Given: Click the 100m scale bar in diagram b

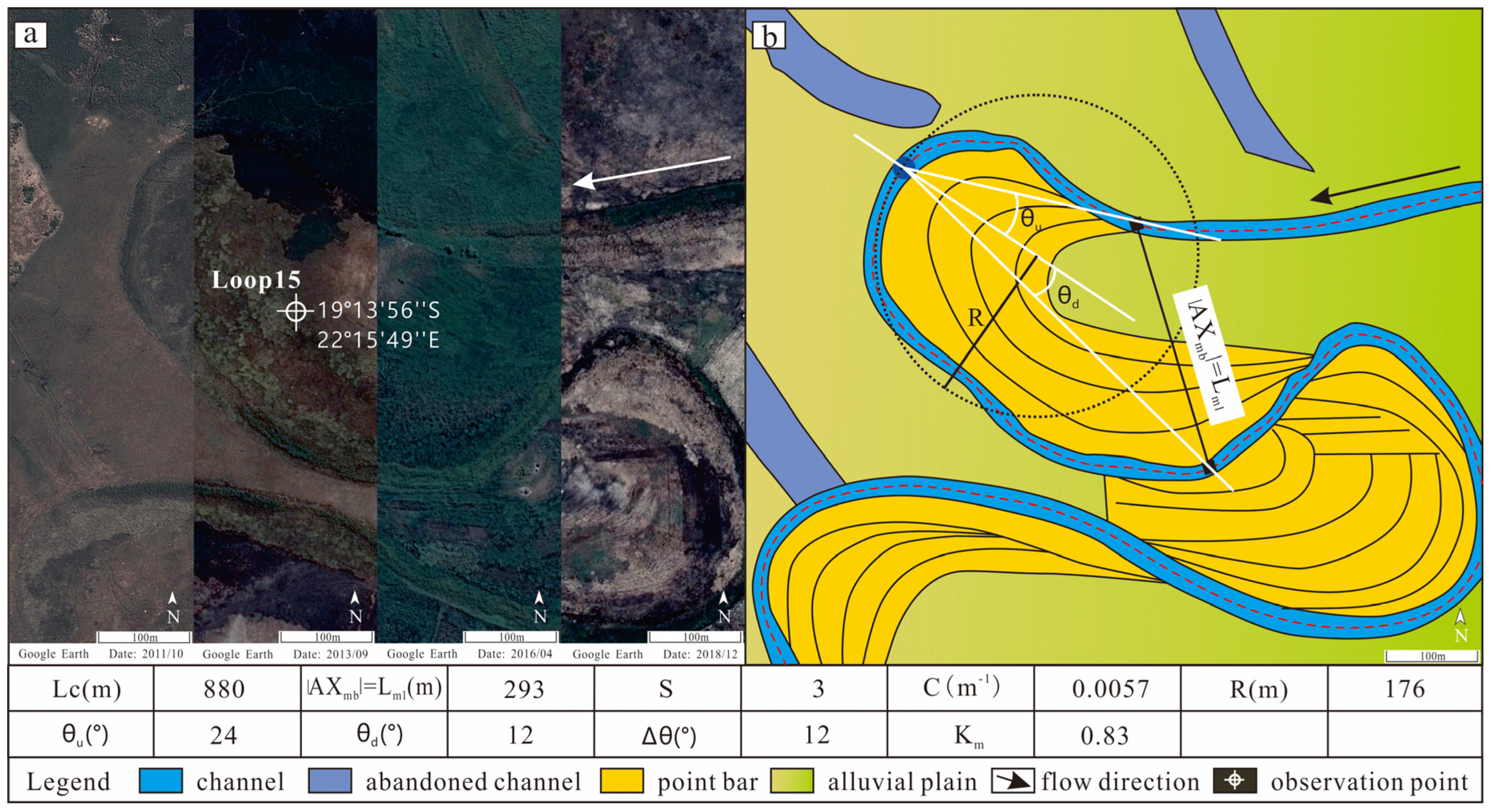Looking at the screenshot, I should click(x=1432, y=656).
